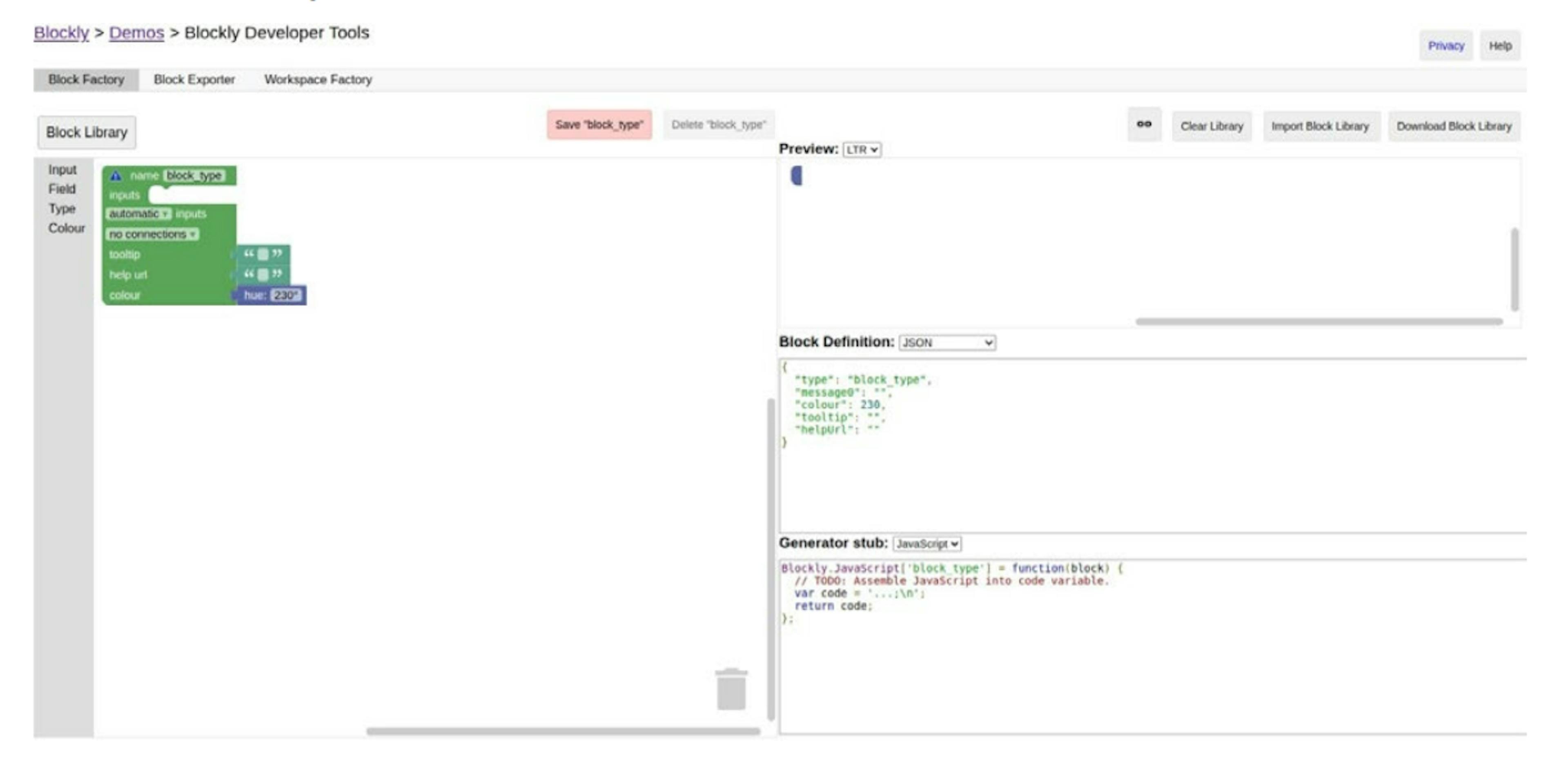Click the Save "block_type" button
The width and height of the screenshot is (1568, 768).
coord(599,124)
